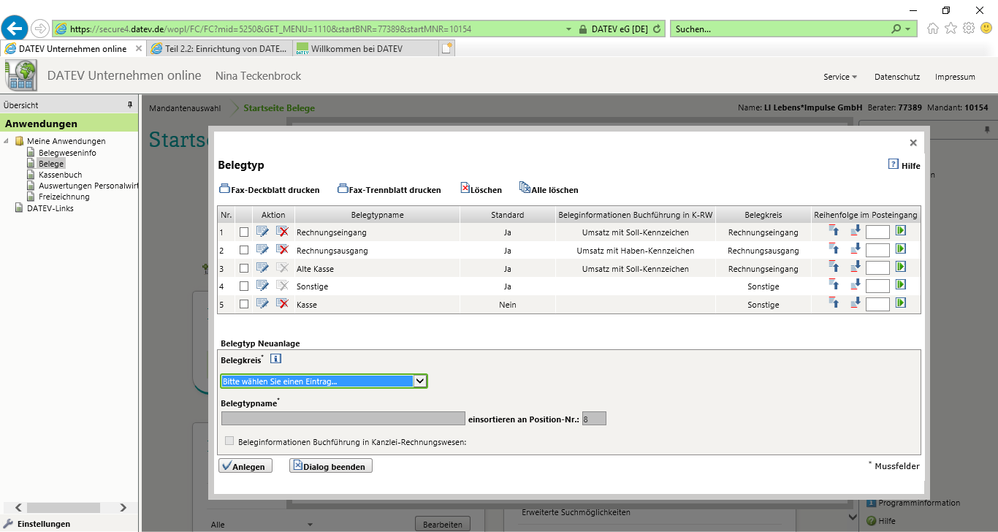The image size is (998, 532).
Task: Edit the Sonstige document type
Action: point(262,286)
